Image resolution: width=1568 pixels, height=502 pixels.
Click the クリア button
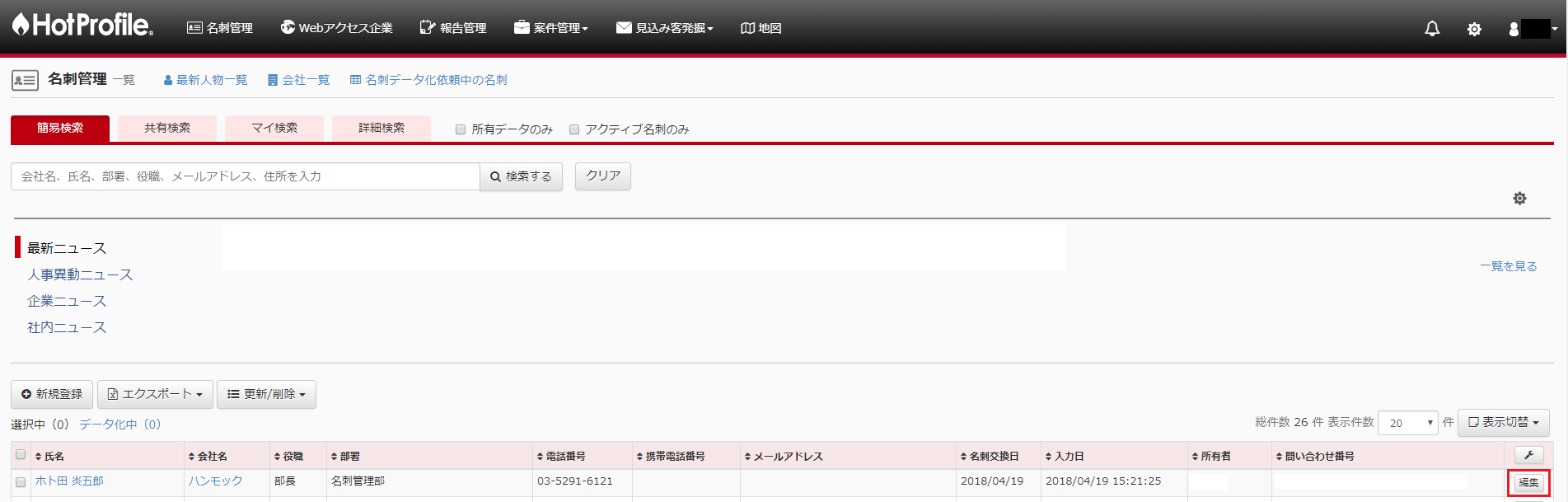603,176
